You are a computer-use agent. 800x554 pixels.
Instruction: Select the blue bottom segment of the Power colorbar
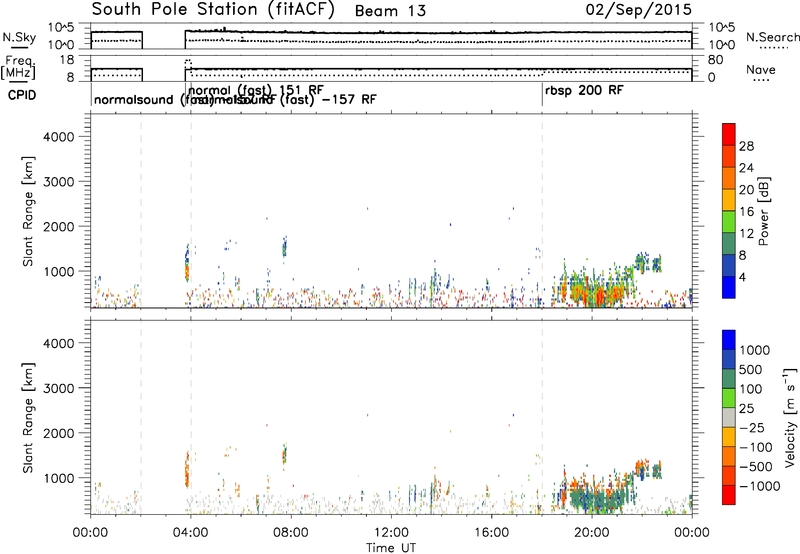[729, 287]
